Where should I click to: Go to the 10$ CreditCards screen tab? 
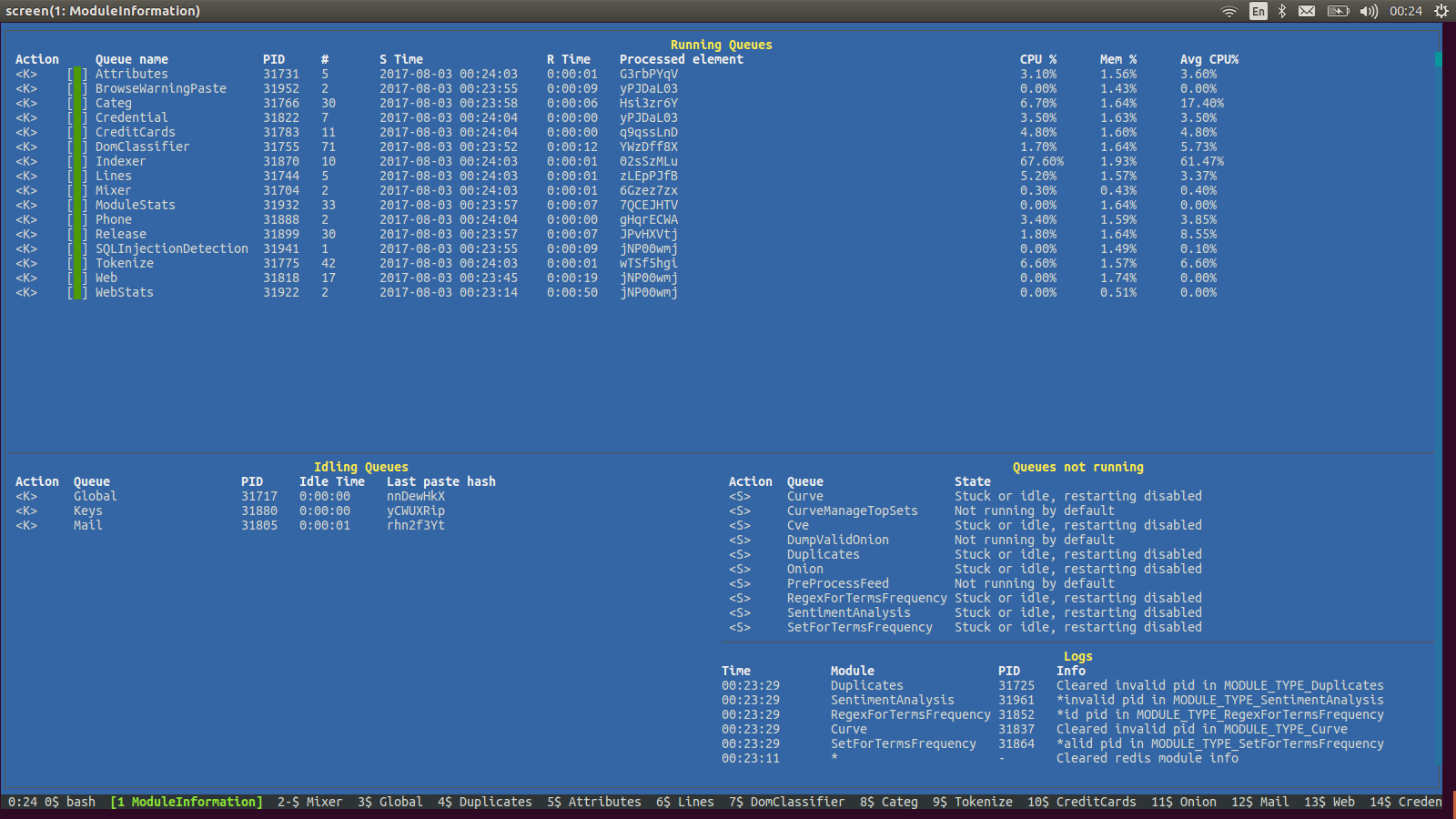(x=1081, y=802)
